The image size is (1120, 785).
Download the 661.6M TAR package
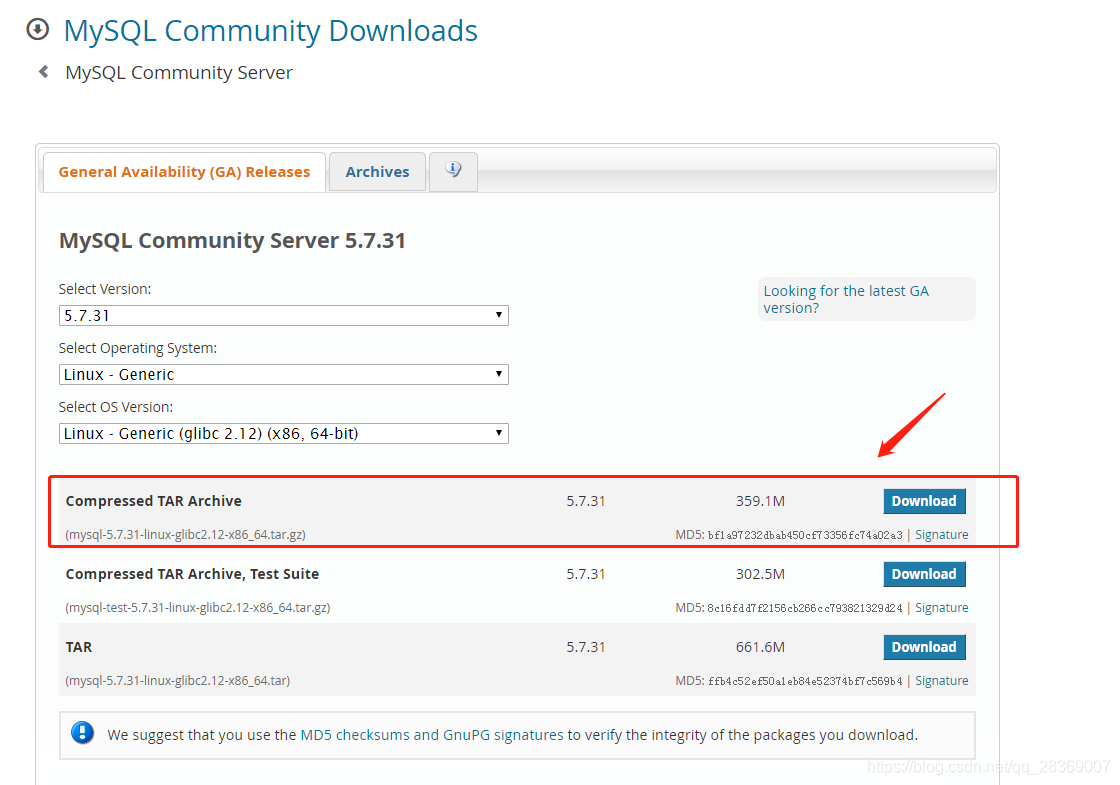click(x=924, y=647)
